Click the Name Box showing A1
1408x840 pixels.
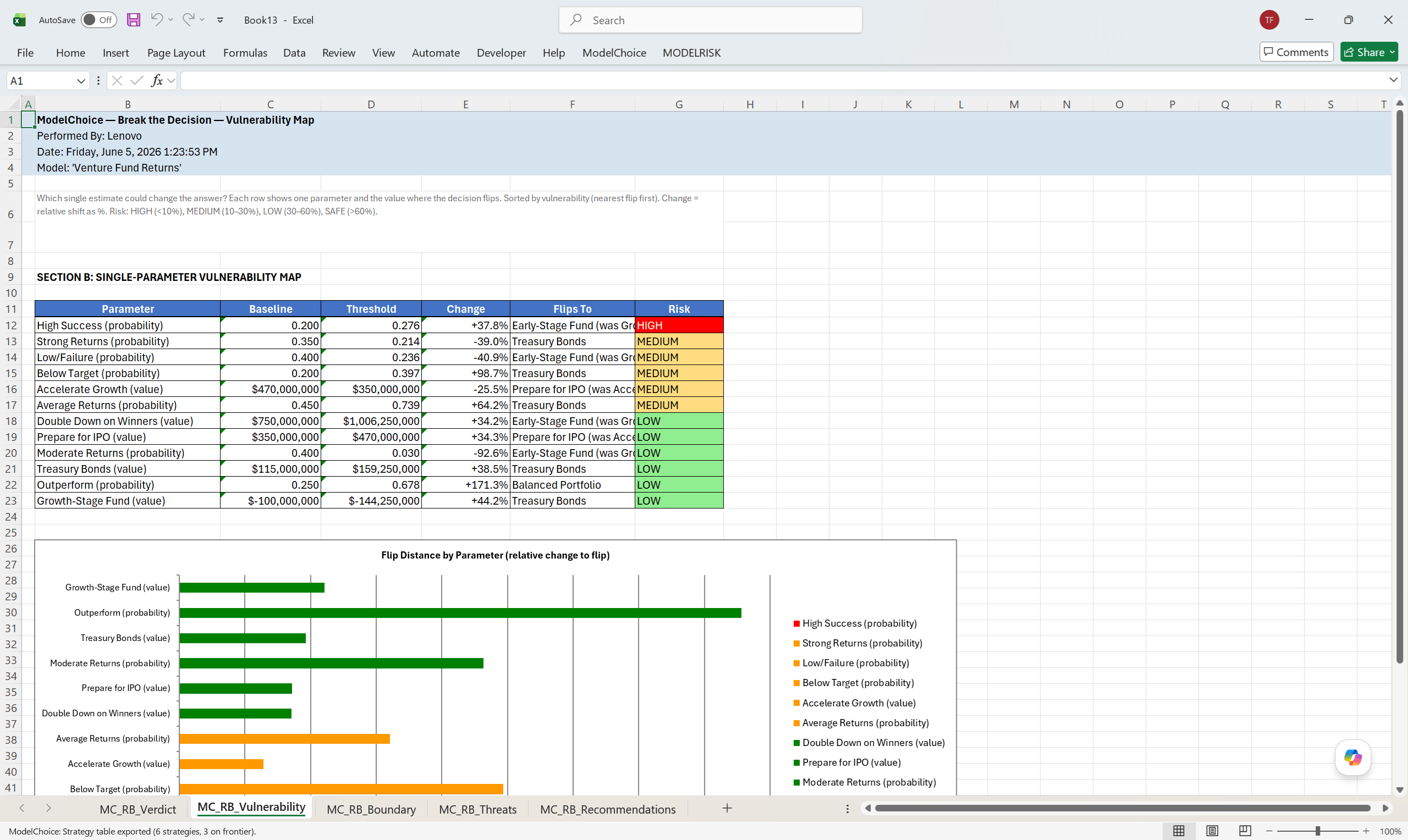coord(41,81)
